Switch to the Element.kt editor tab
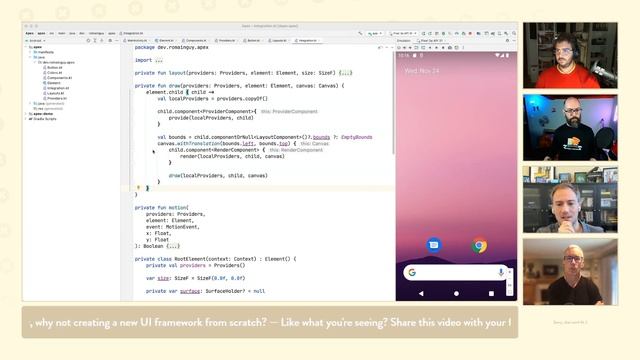This screenshot has width=640, height=360. tap(165, 40)
